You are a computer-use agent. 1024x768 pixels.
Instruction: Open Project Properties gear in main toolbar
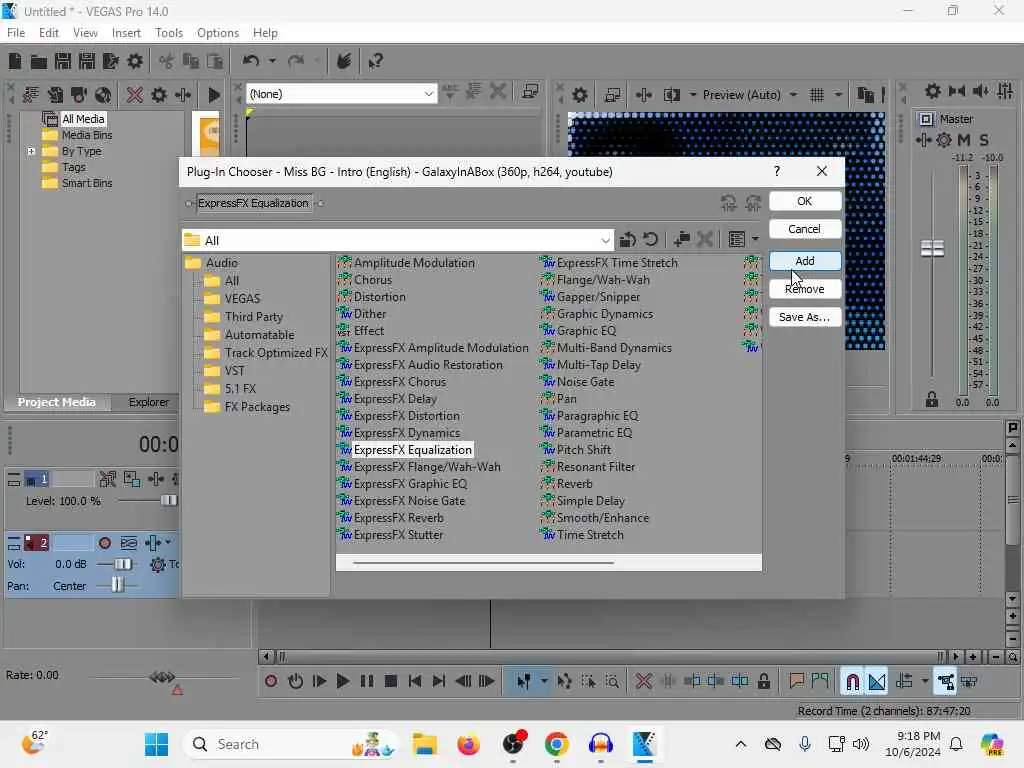coord(135,61)
